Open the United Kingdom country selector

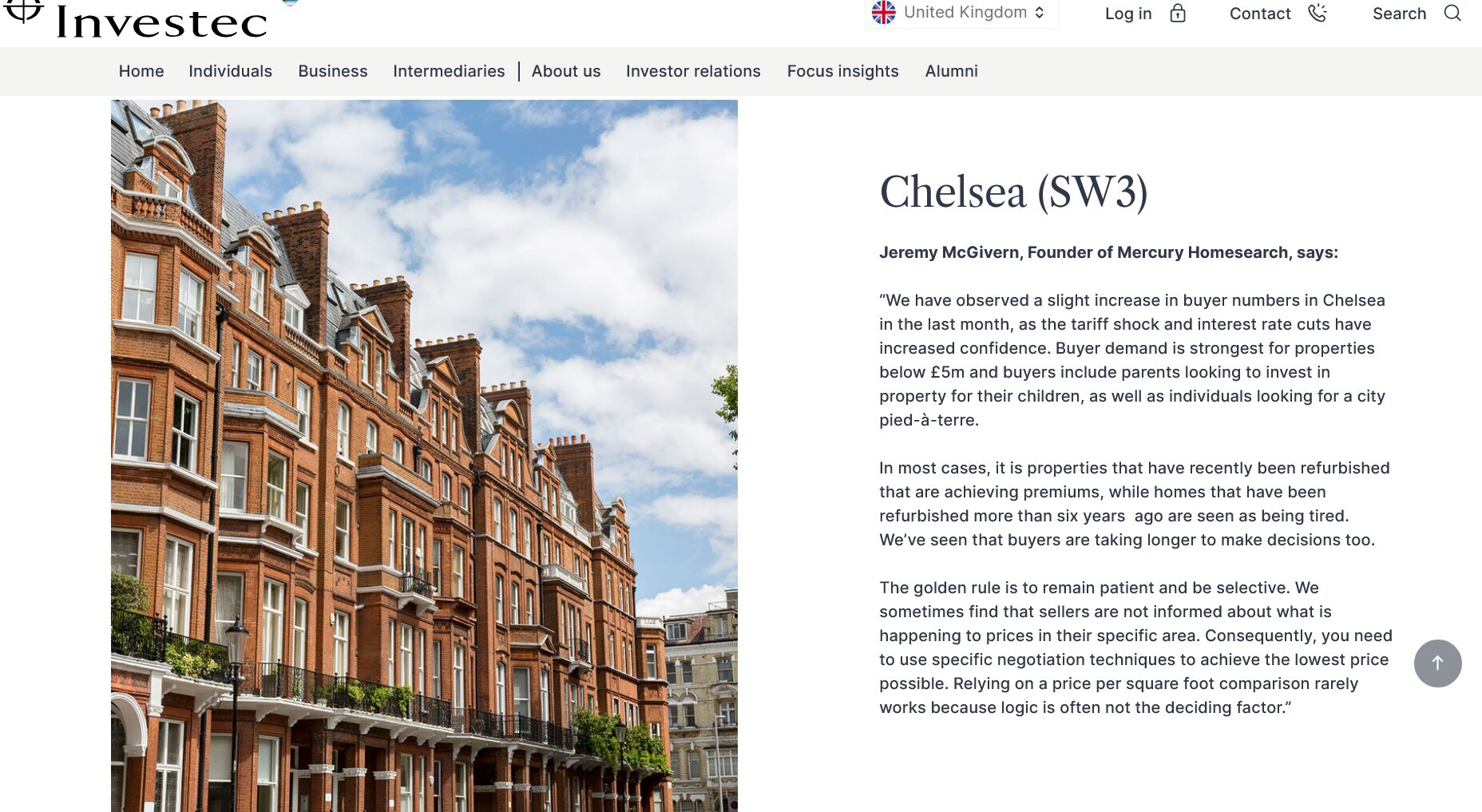coord(962,13)
